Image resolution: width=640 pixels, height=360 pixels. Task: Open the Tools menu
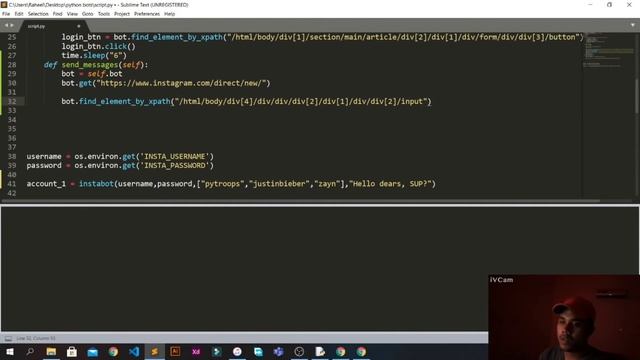coord(104,14)
